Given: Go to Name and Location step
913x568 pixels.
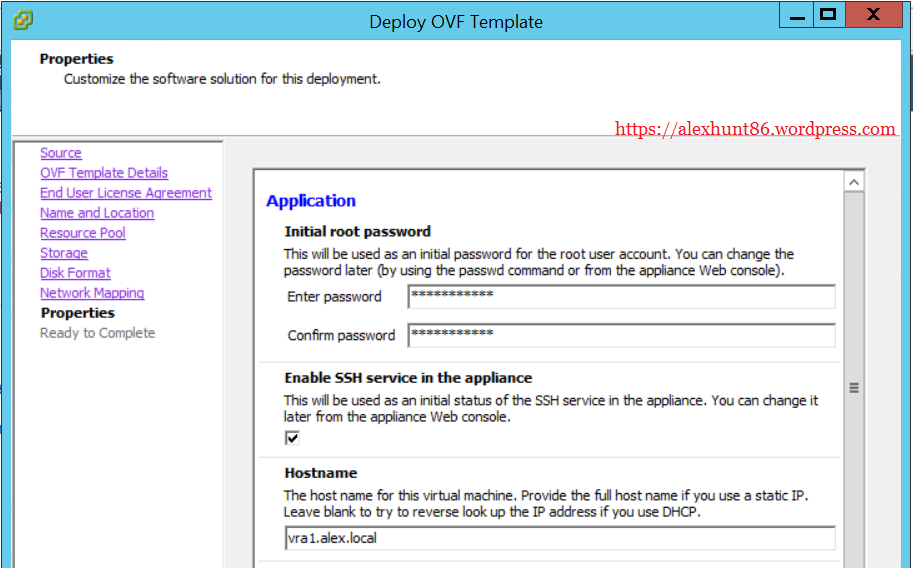Looking at the screenshot, I should (x=97, y=213).
